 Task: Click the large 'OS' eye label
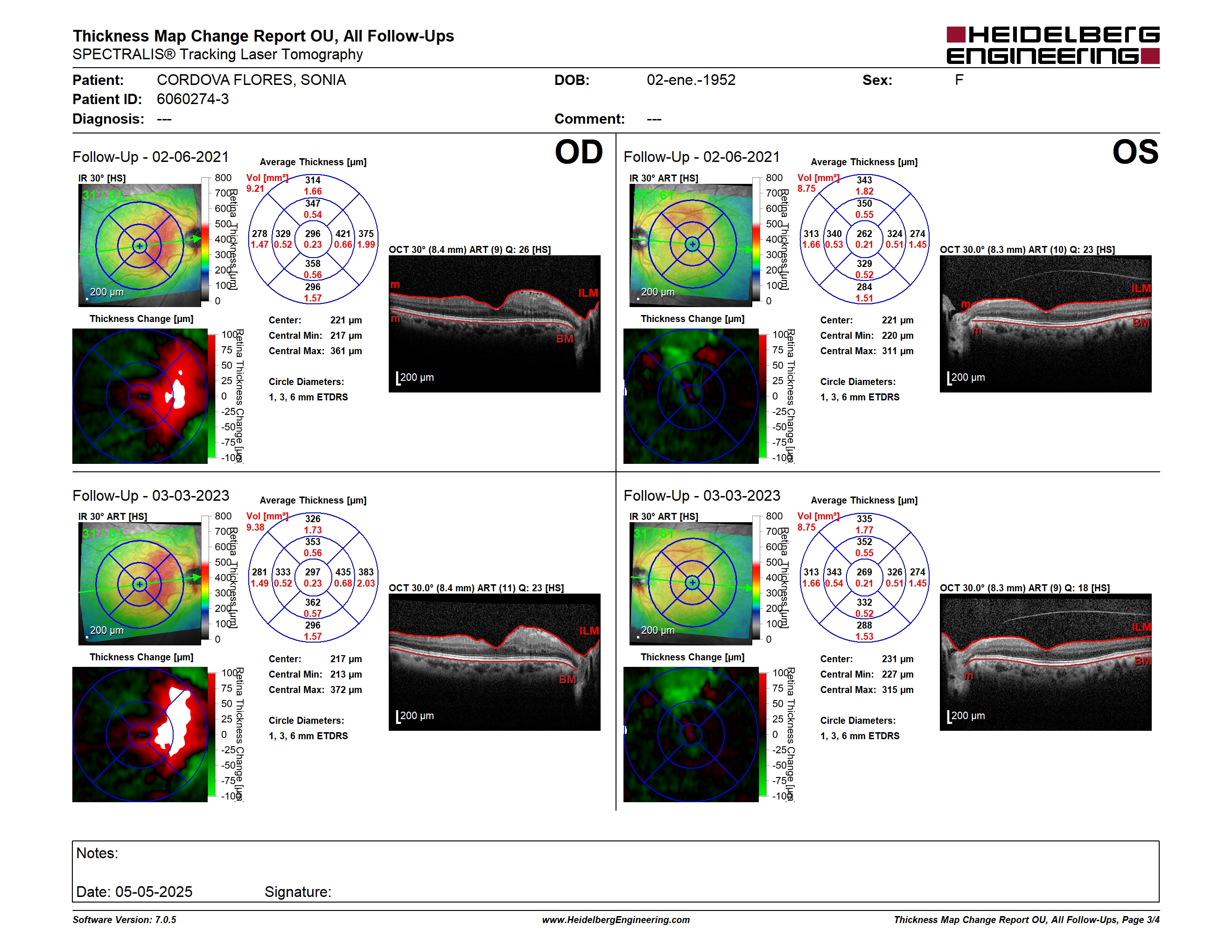tap(1135, 152)
